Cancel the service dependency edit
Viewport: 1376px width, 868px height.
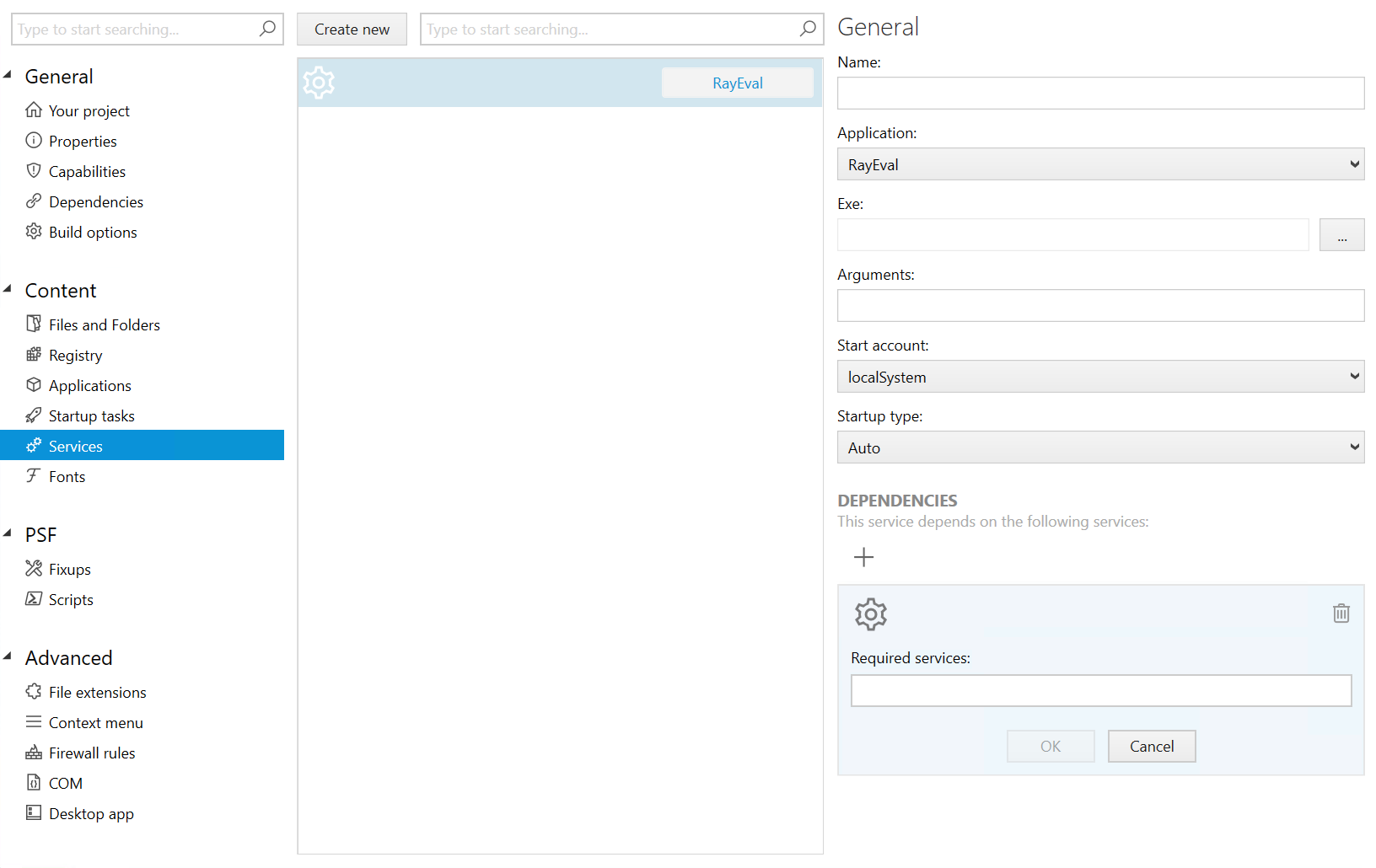[1151, 746]
